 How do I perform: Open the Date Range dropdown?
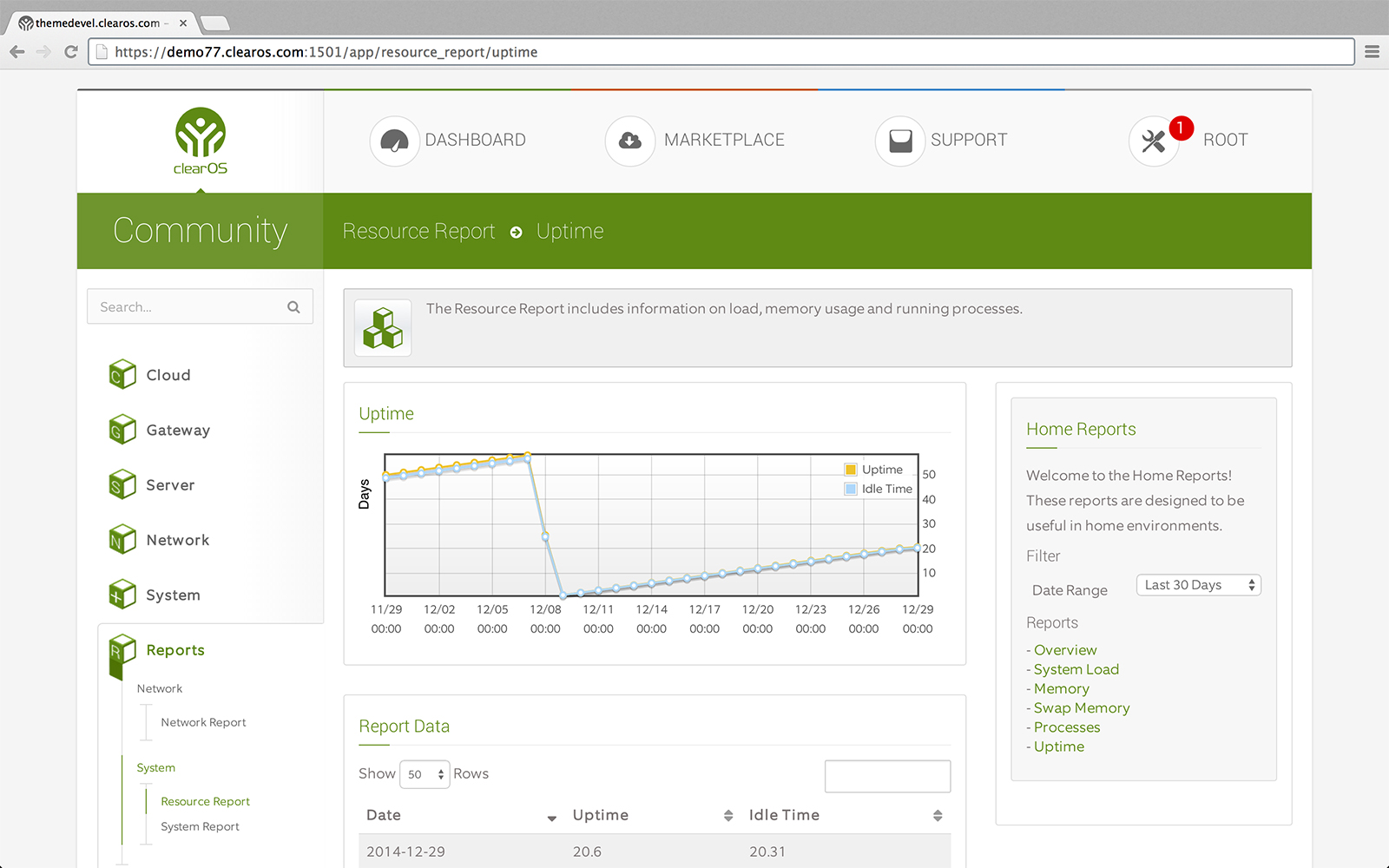point(1199,585)
